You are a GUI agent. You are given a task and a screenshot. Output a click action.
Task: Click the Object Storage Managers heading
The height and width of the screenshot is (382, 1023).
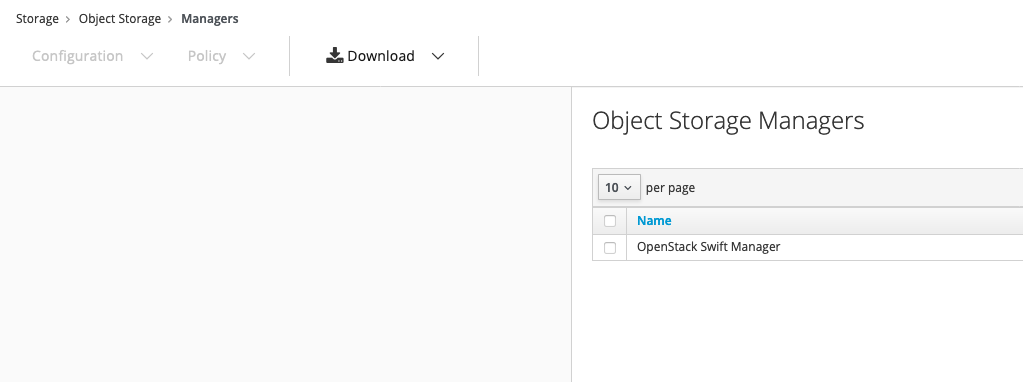click(x=728, y=121)
